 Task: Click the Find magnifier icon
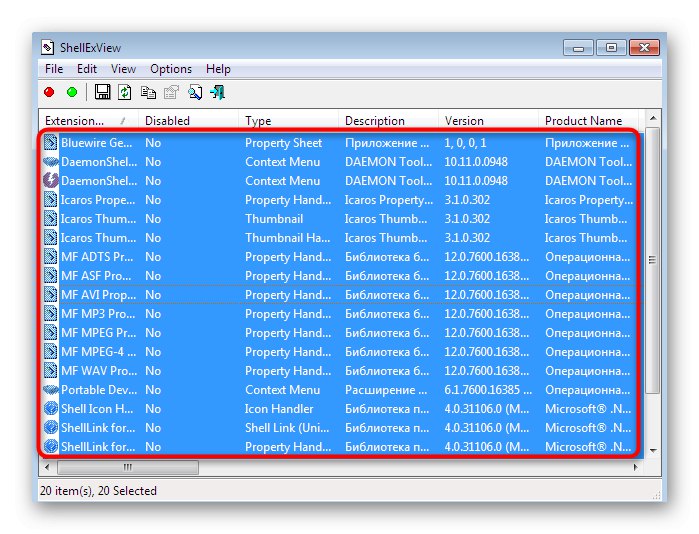195,92
